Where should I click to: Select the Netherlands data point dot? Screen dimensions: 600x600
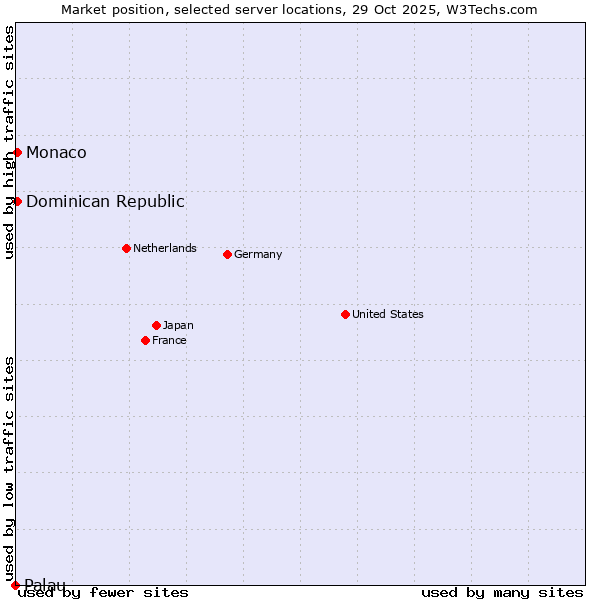click(126, 248)
